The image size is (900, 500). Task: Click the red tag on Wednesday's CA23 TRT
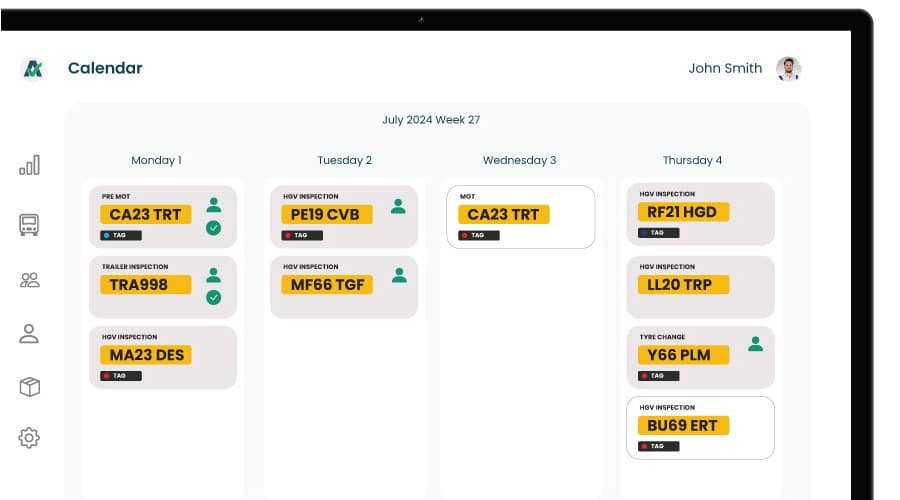click(478, 235)
